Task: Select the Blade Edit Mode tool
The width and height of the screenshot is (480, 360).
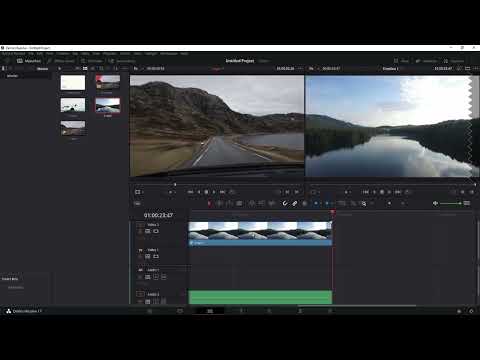Action: coord(239,203)
